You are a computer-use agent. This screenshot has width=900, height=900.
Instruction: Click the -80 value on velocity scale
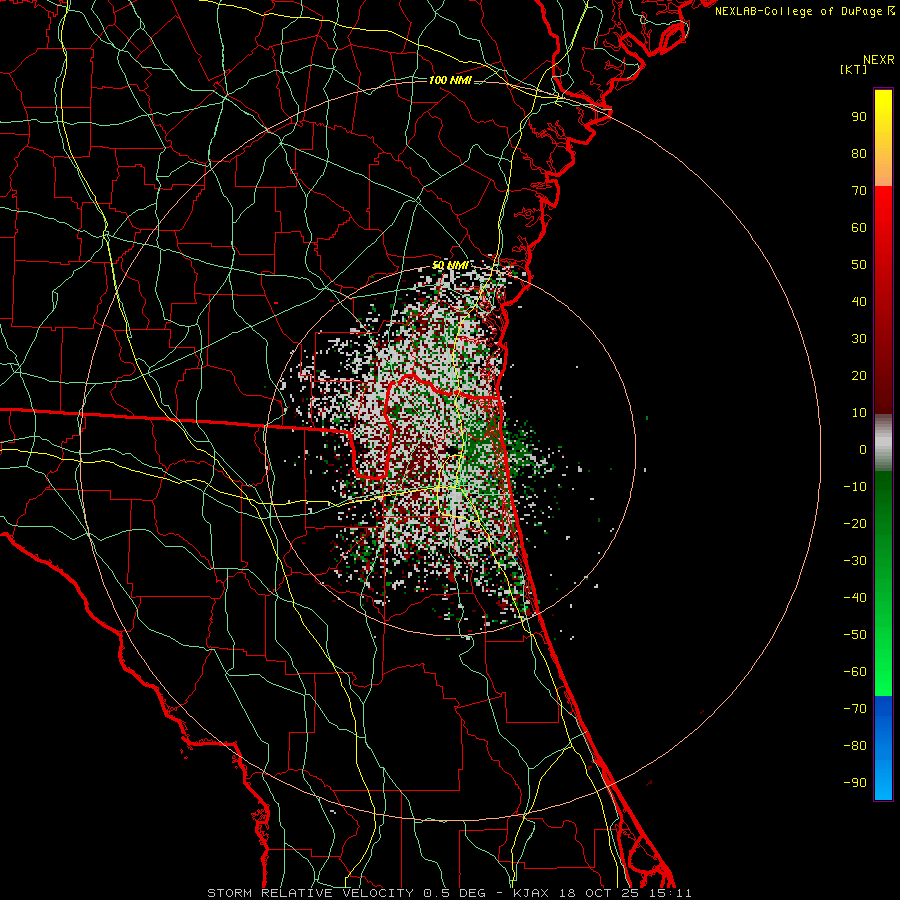855,746
